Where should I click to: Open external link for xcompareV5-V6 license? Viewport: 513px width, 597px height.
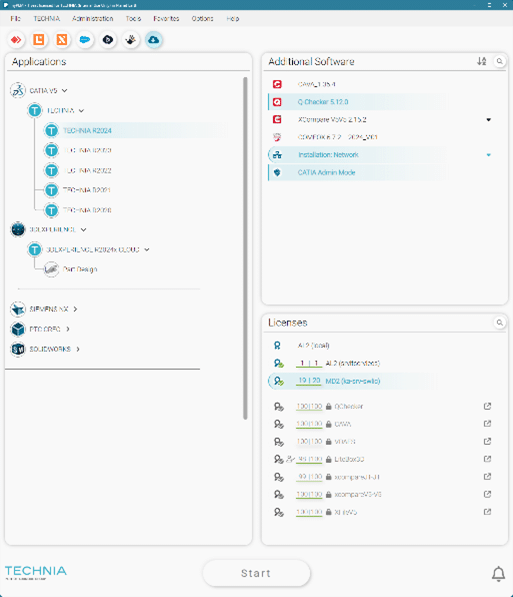(487, 494)
